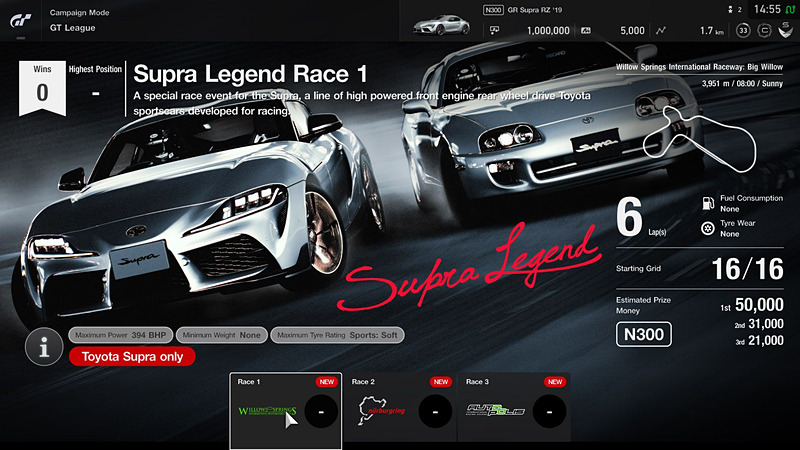
Task: Click the Tyre Wear None text
Action: pos(738,228)
